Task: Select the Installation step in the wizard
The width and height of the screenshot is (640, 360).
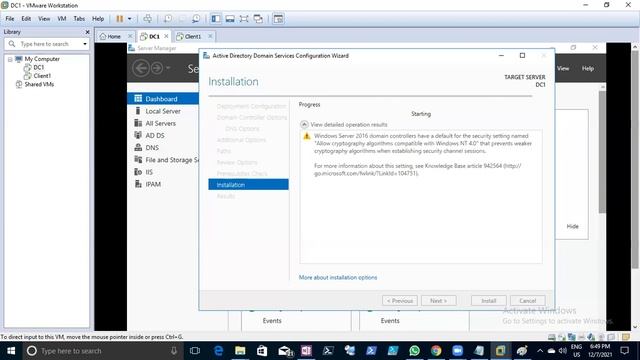Action: [248, 185]
